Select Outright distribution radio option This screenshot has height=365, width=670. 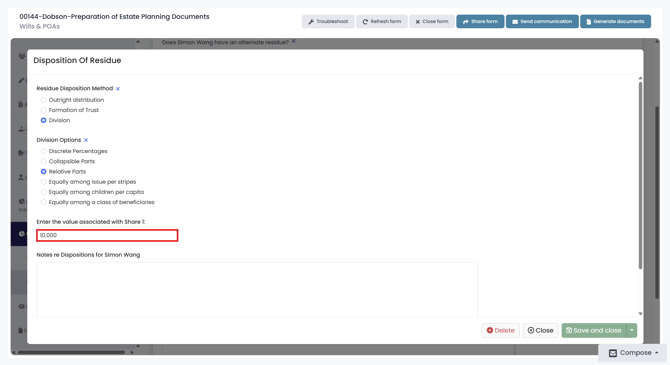click(44, 100)
